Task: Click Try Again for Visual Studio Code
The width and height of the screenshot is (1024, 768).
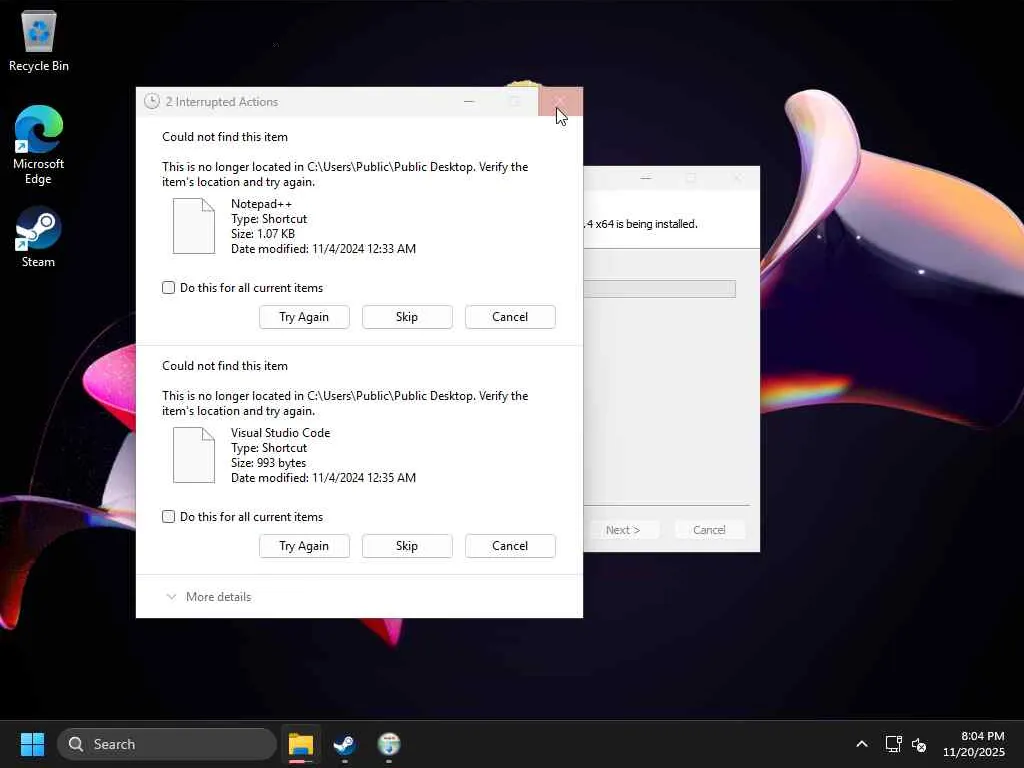Action: [x=304, y=546]
